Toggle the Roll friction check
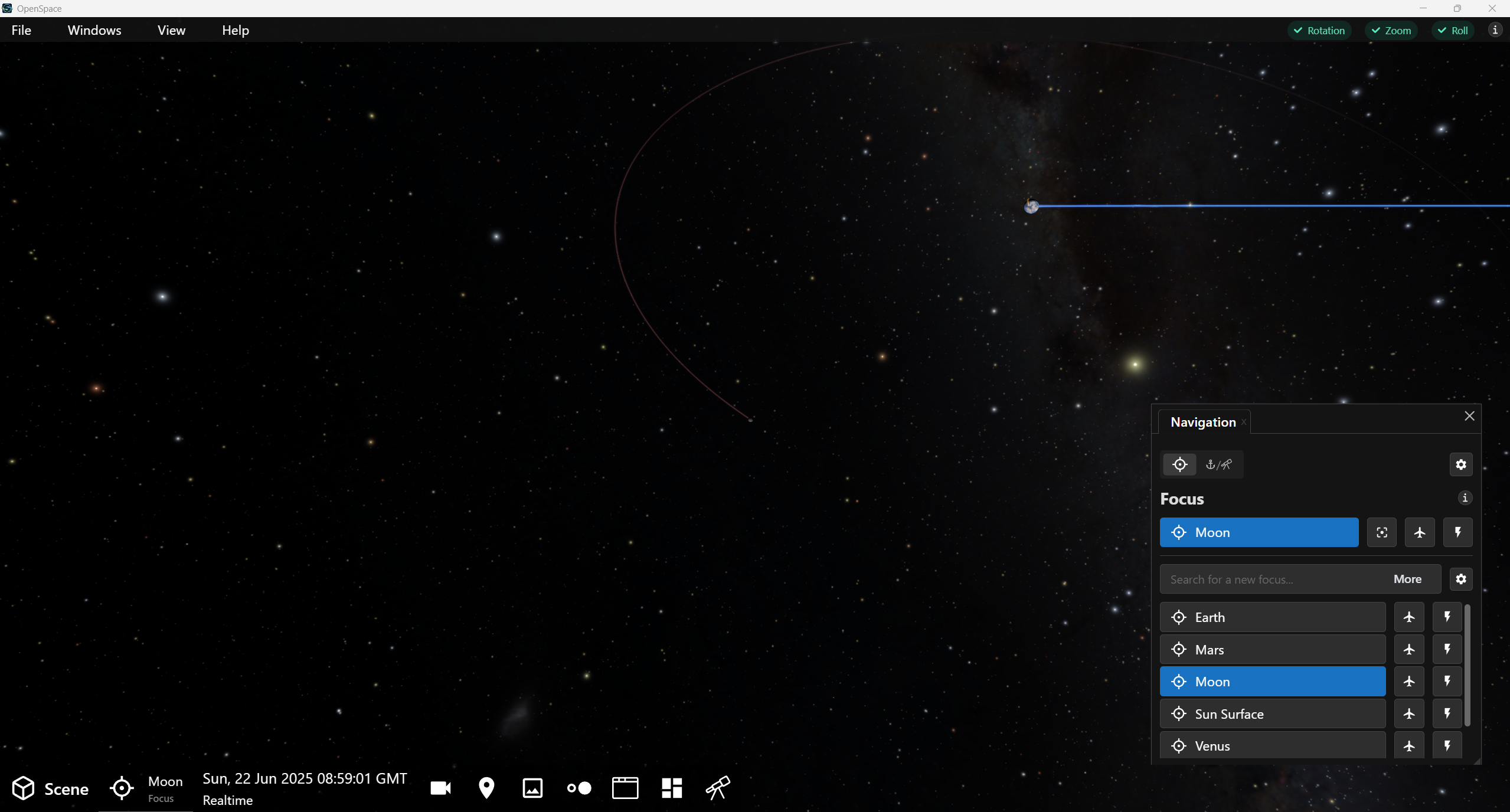Image resolution: width=1510 pixels, height=812 pixels. pos(1453,31)
